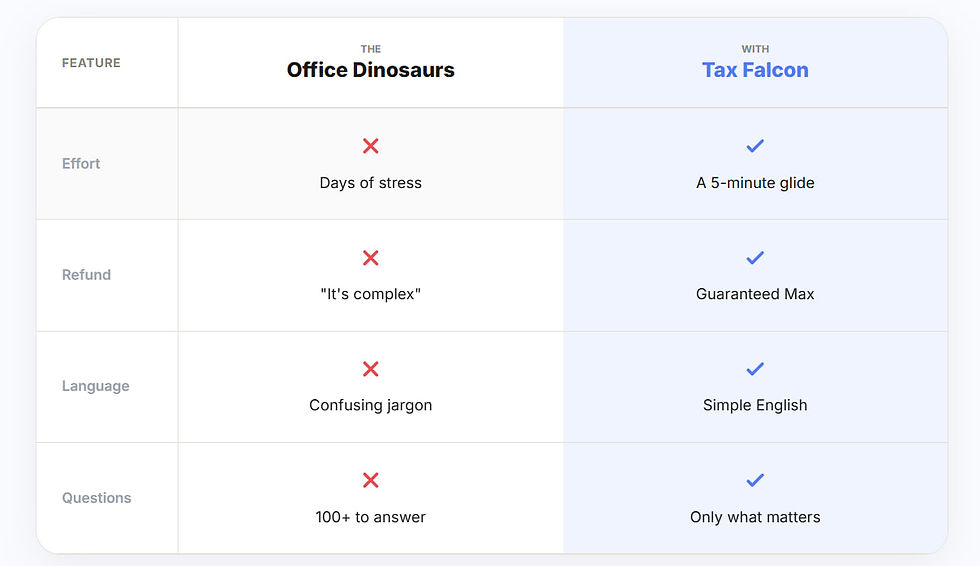The height and width of the screenshot is (566, 980).
Task: Click the blue checkmark in Questions row
Action: [755, 480]
